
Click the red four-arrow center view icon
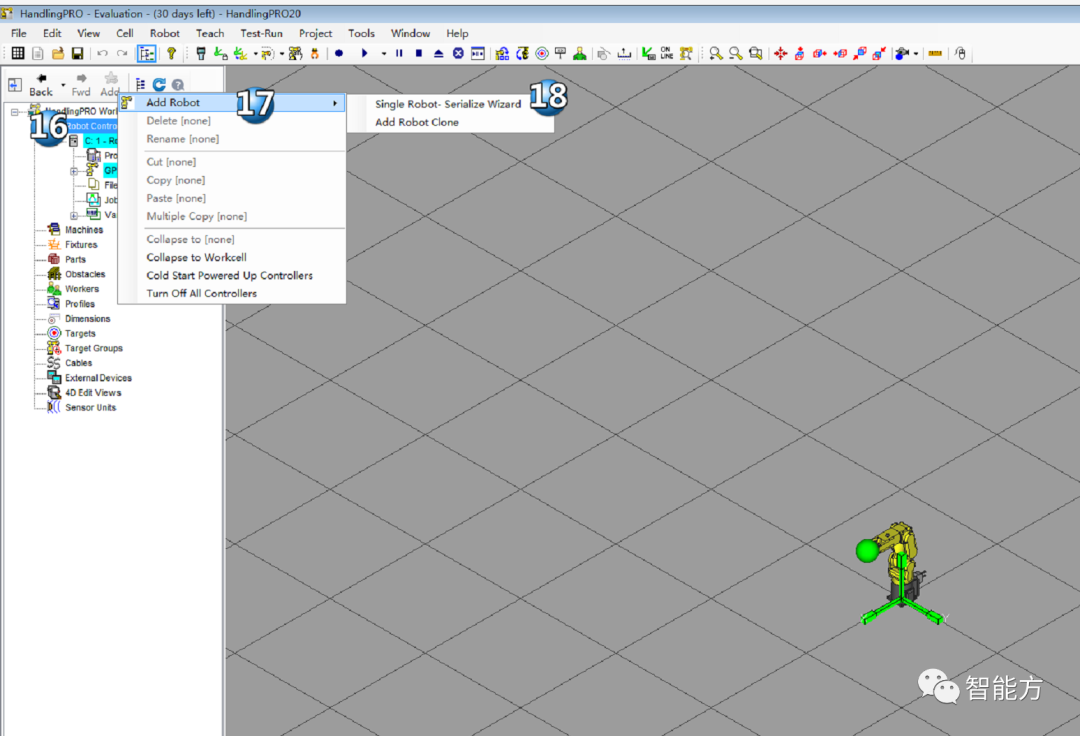point(780,53)
